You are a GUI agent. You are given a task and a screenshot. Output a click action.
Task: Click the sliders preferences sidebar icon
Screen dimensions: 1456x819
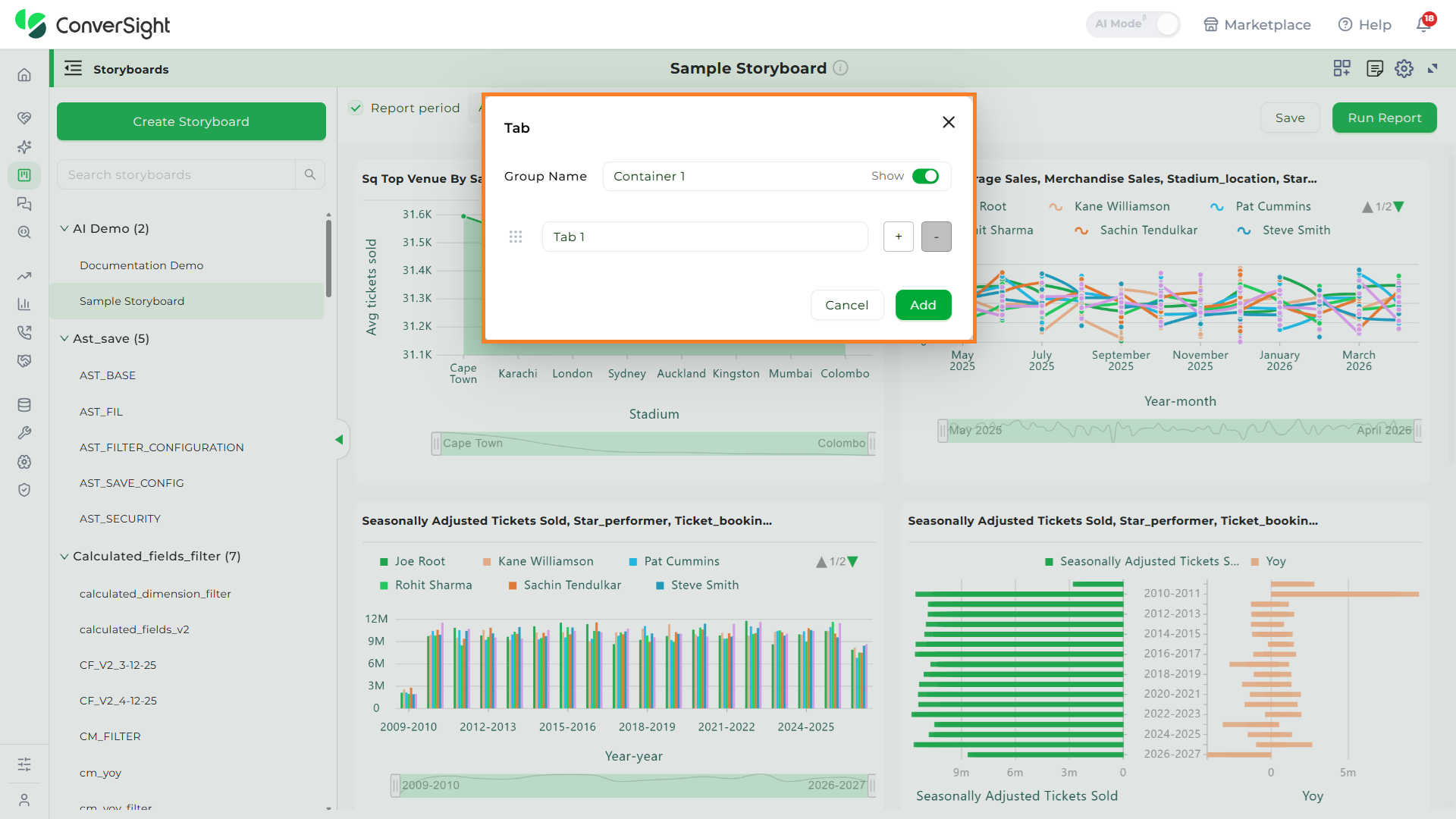tap(24, 764)
